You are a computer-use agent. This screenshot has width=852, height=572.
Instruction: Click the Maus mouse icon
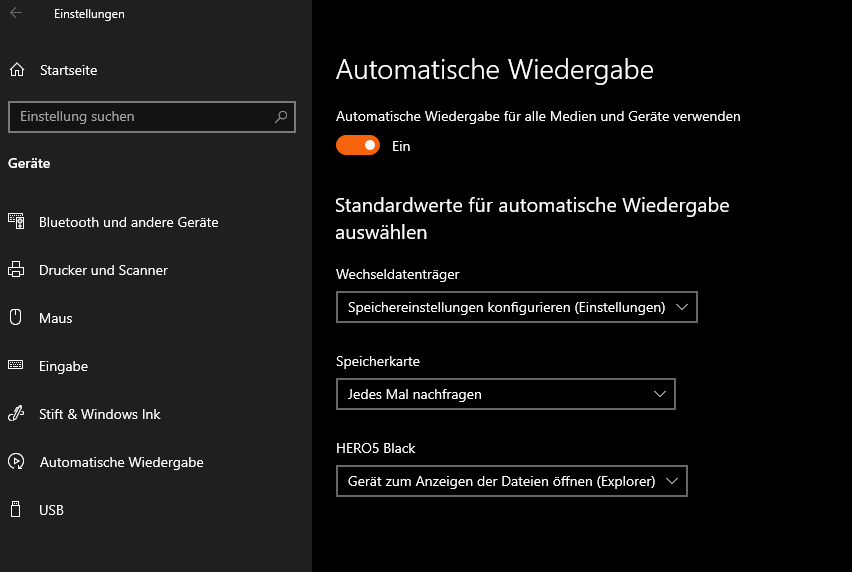point(16,318)
